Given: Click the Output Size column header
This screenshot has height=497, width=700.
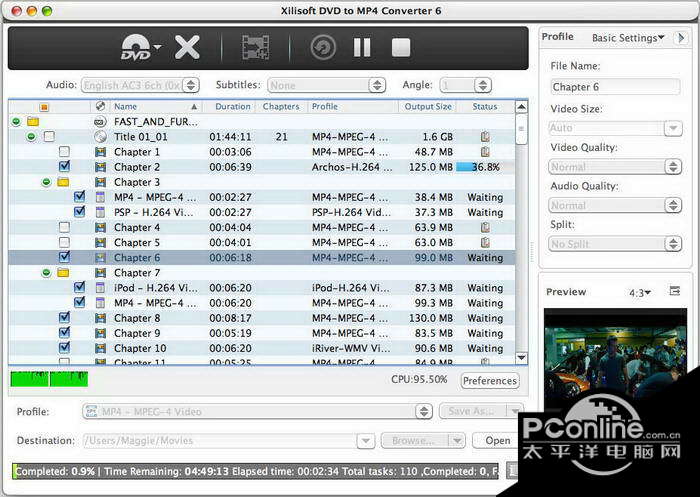Looking at the screenshot, I should 428,106.
